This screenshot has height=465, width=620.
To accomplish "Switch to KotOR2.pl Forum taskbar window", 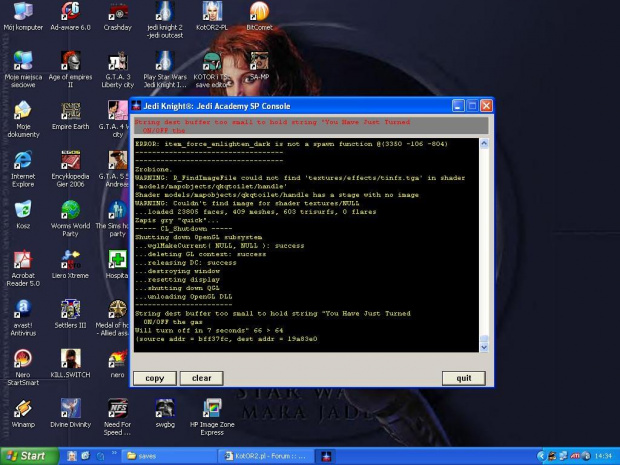I will click(x=266, y=456).
